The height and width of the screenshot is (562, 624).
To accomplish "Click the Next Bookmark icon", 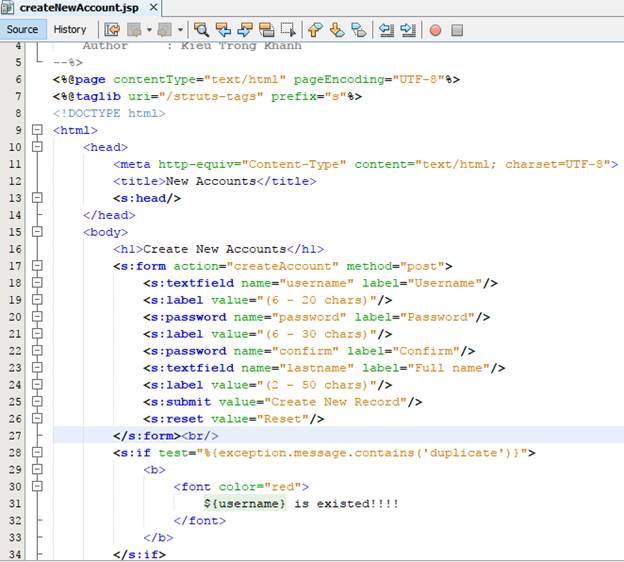I will tap(337, 30).
